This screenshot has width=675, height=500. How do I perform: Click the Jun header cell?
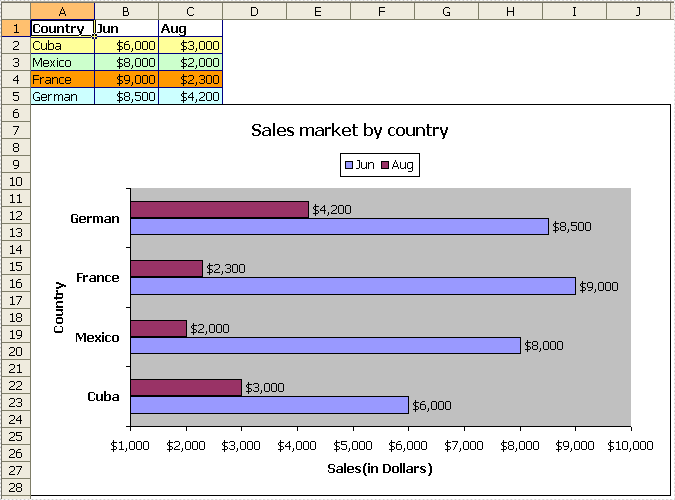click(x=127, y=28)
